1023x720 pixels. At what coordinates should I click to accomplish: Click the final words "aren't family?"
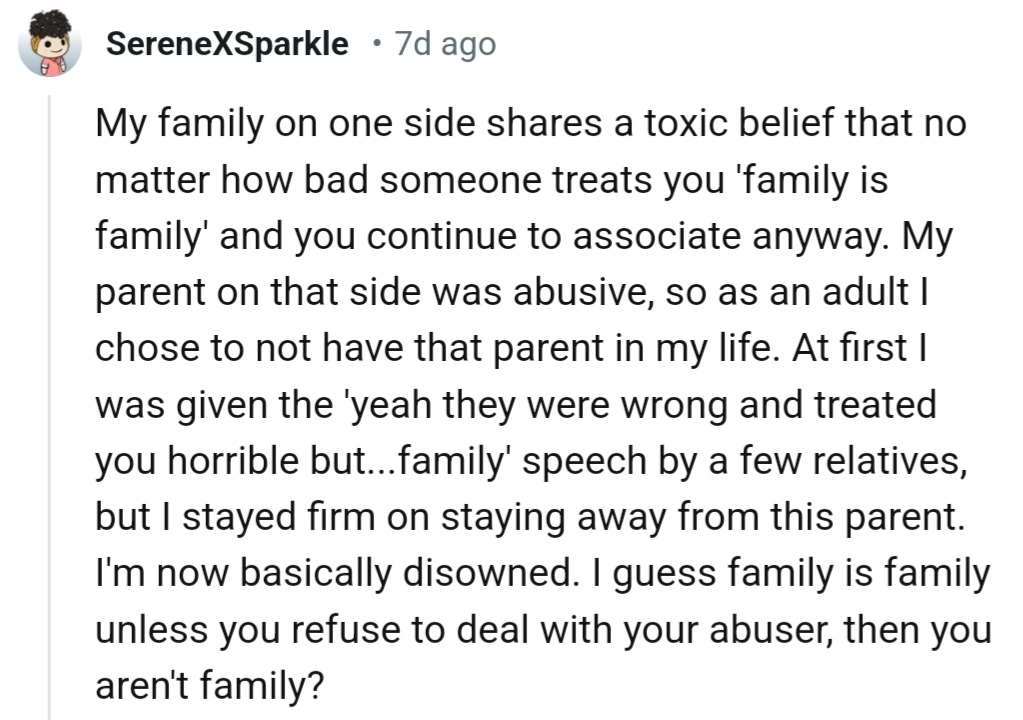[x=209, y=688]
